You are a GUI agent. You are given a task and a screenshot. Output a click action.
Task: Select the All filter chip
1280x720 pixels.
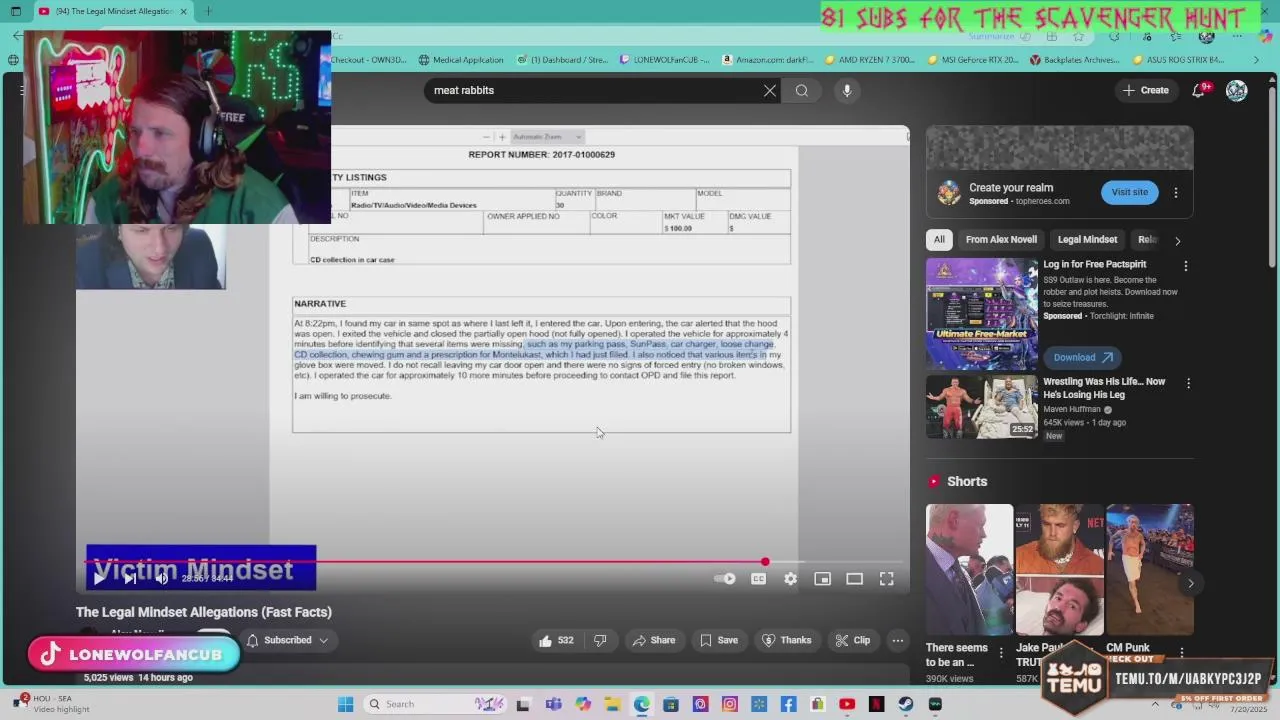coord(939,240)
